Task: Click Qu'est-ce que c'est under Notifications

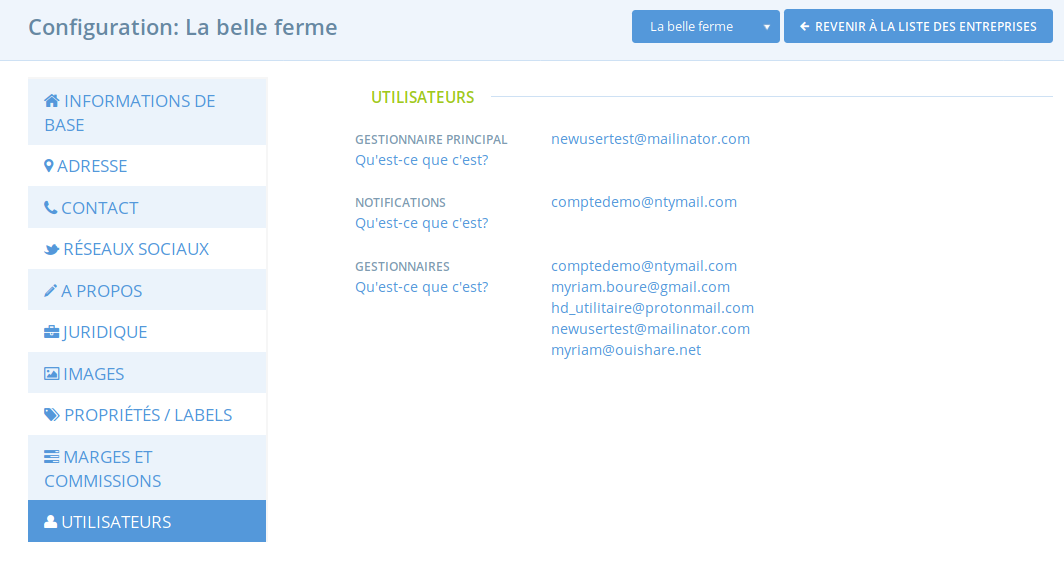Action: coord(421,223)
